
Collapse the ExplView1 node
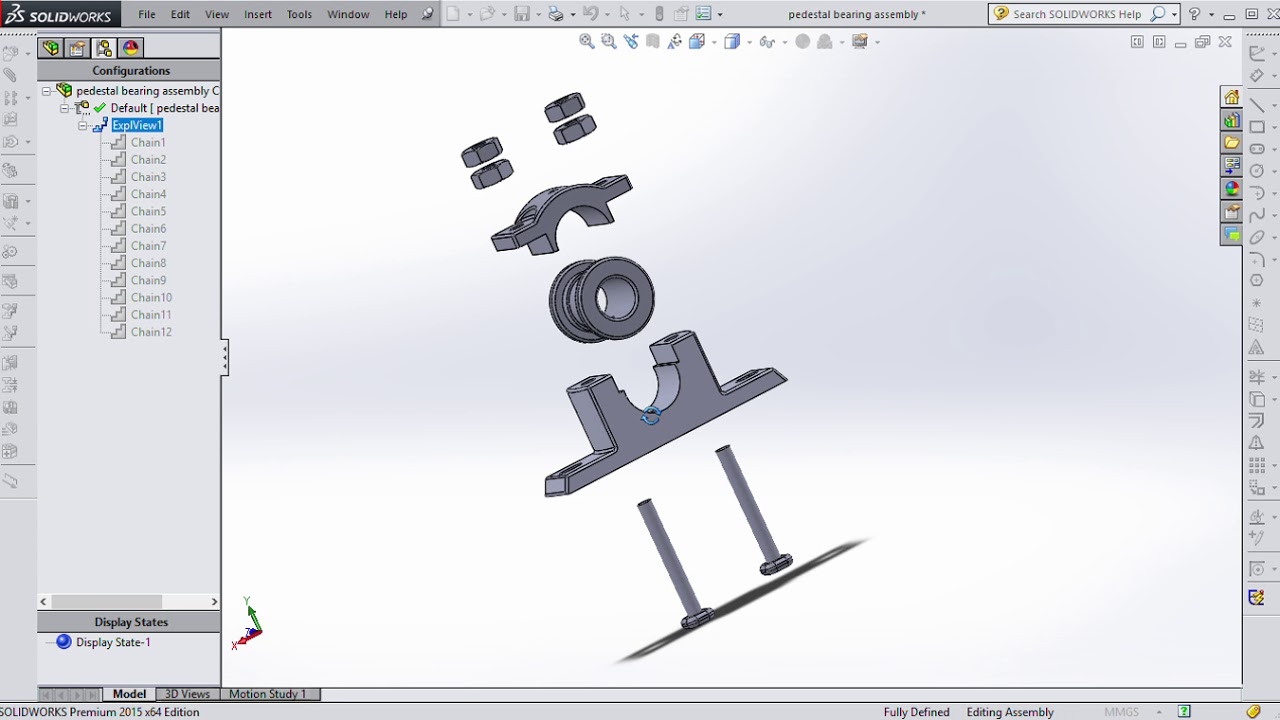point(82,126)
